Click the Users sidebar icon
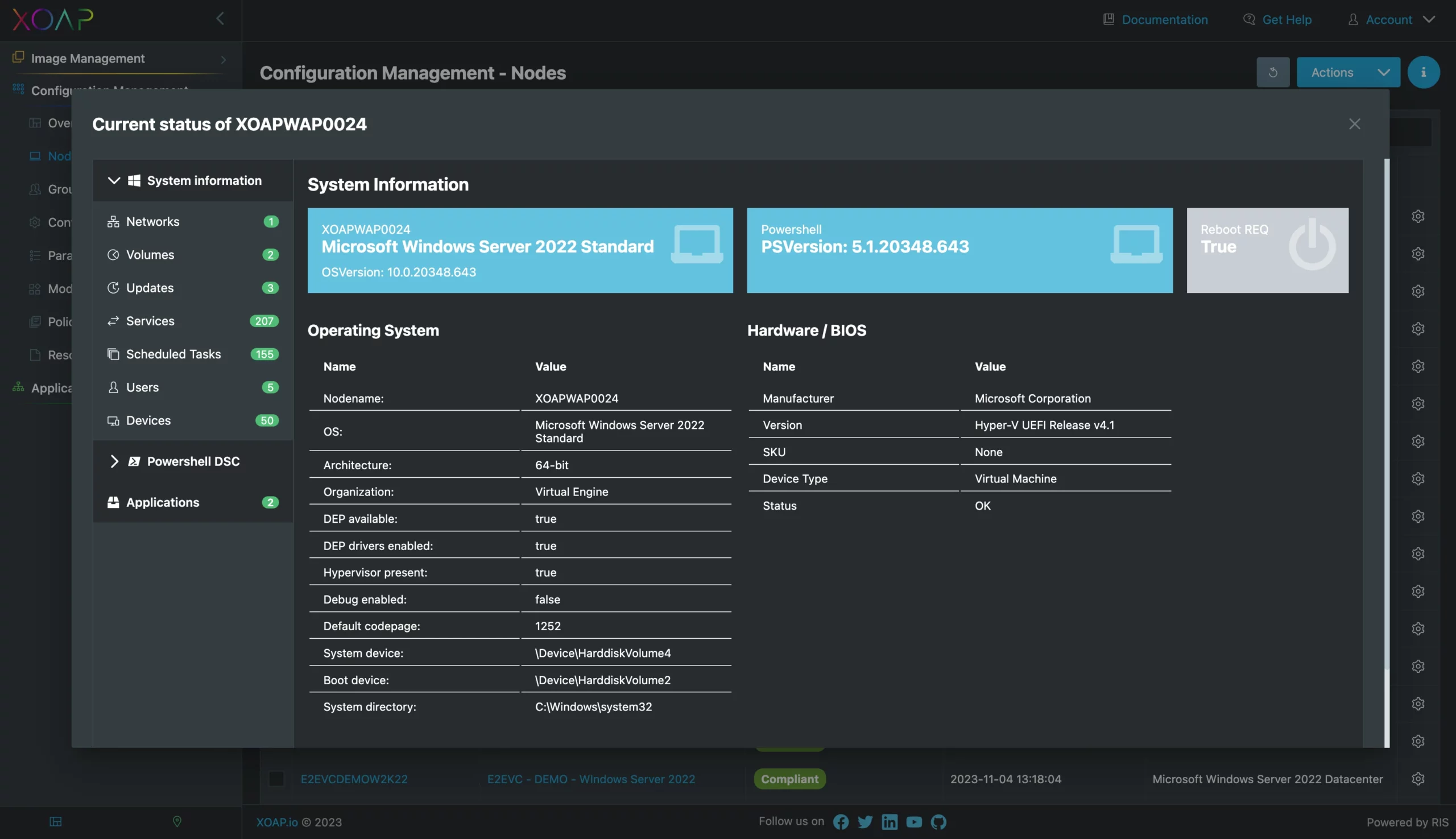1456x839 pixels. (112, 387)
